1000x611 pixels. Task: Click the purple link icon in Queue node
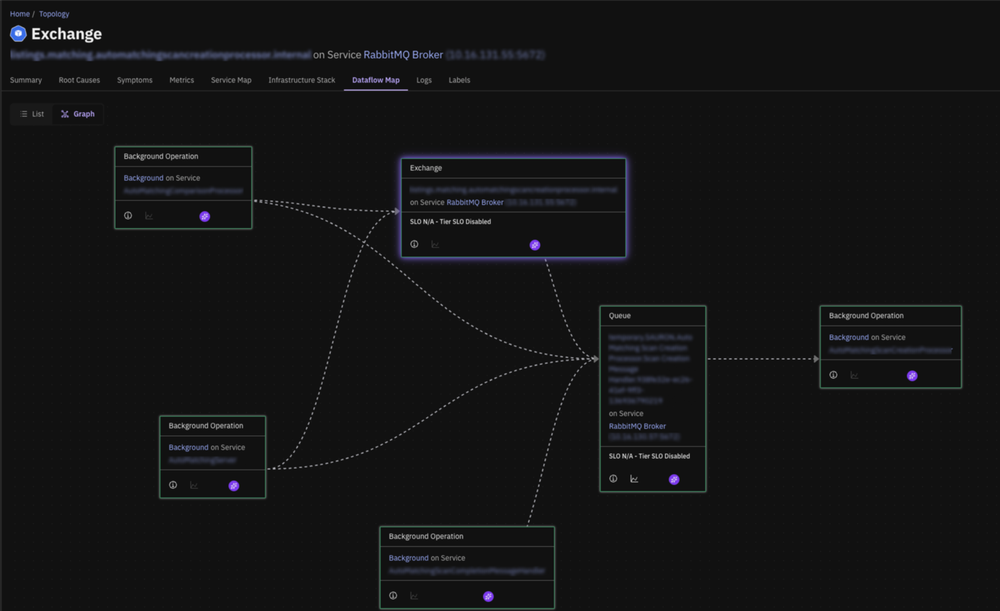point(673,479)
